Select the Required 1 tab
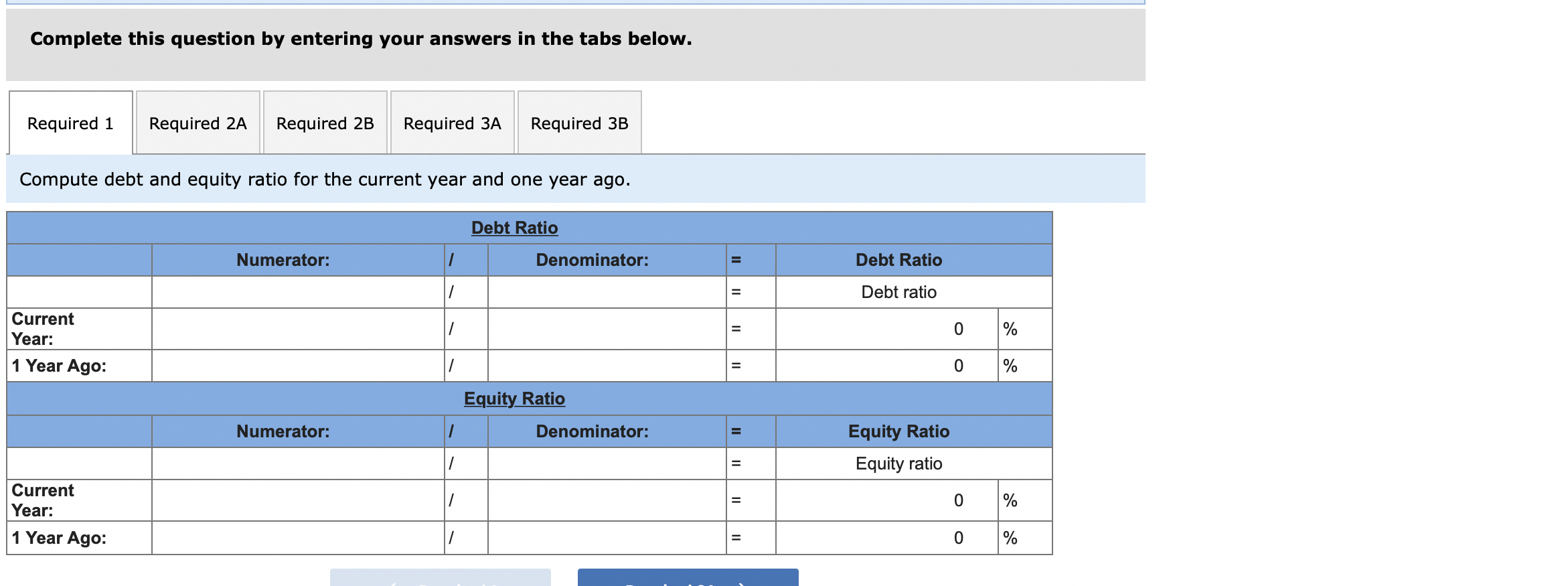The height and width of the screenshot is (586, 1568). [x=70, y=123]
